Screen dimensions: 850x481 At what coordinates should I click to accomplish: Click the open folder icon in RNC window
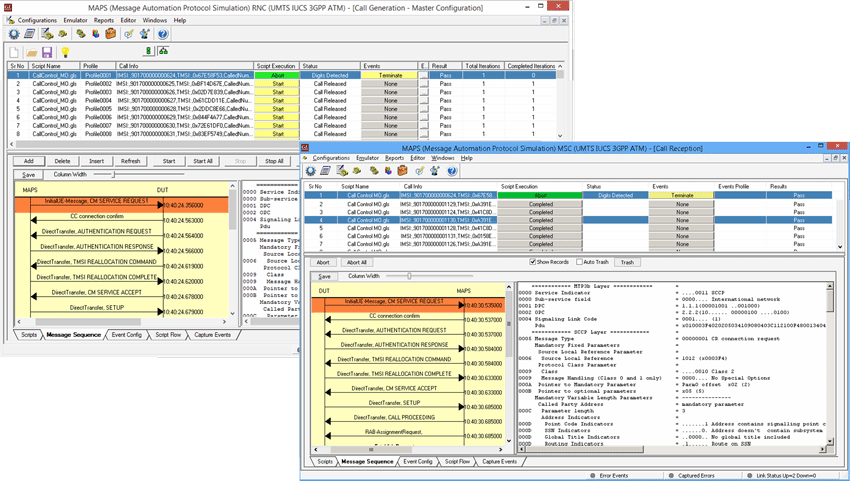[31, 52]
